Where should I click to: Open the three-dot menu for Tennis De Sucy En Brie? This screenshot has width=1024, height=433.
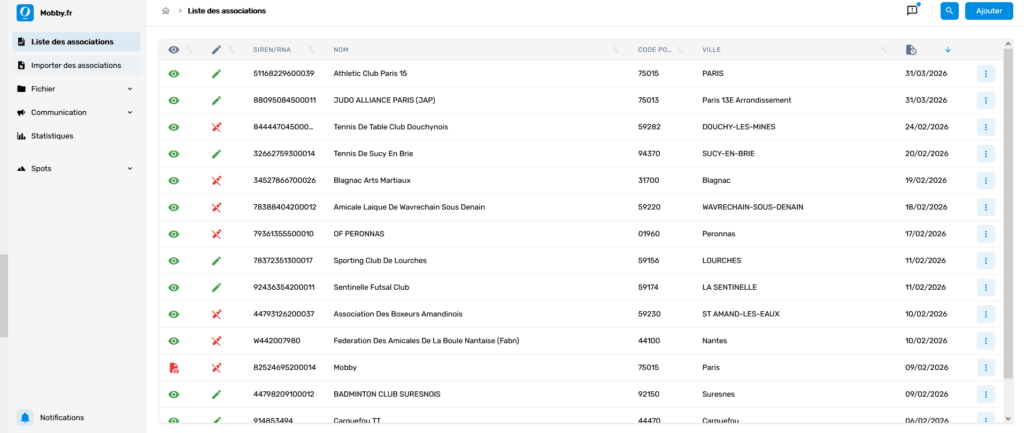[x=985, y=154]
